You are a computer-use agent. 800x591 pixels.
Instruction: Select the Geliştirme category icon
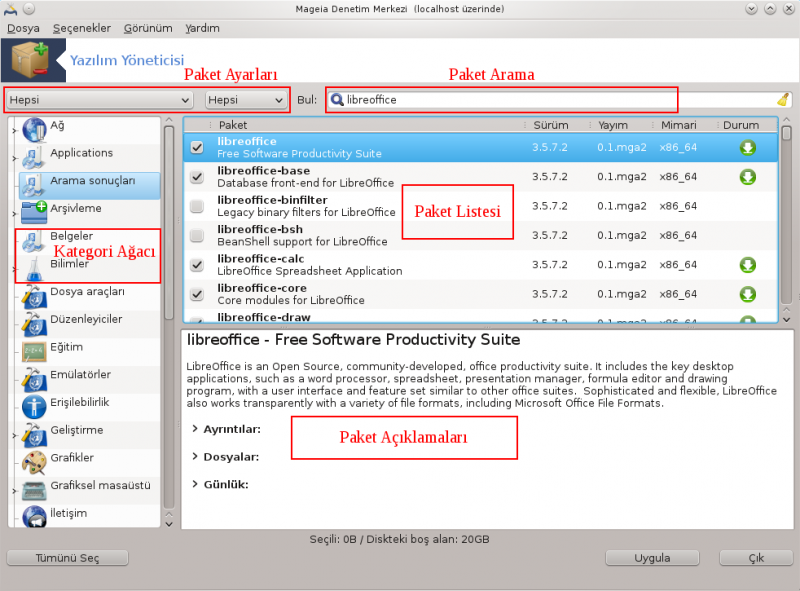[x=34, y=435]
